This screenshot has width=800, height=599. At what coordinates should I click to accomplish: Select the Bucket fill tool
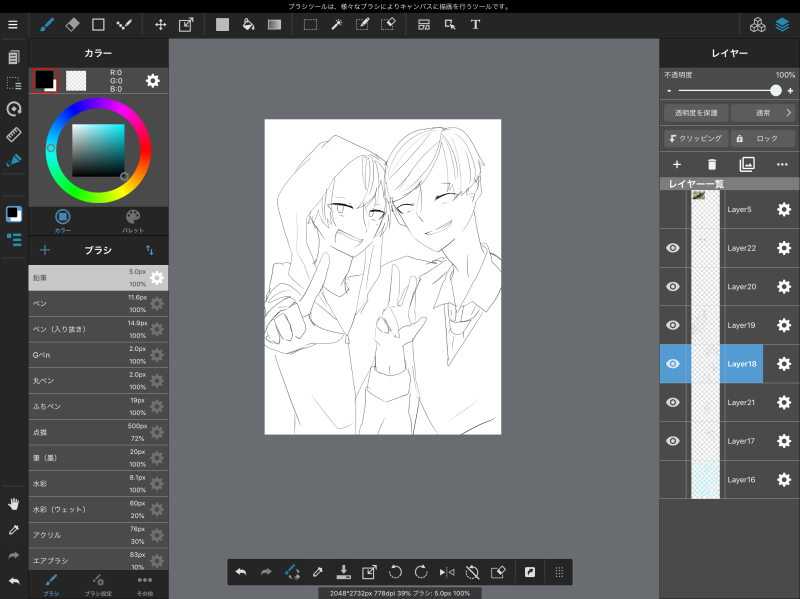(248, 24)
